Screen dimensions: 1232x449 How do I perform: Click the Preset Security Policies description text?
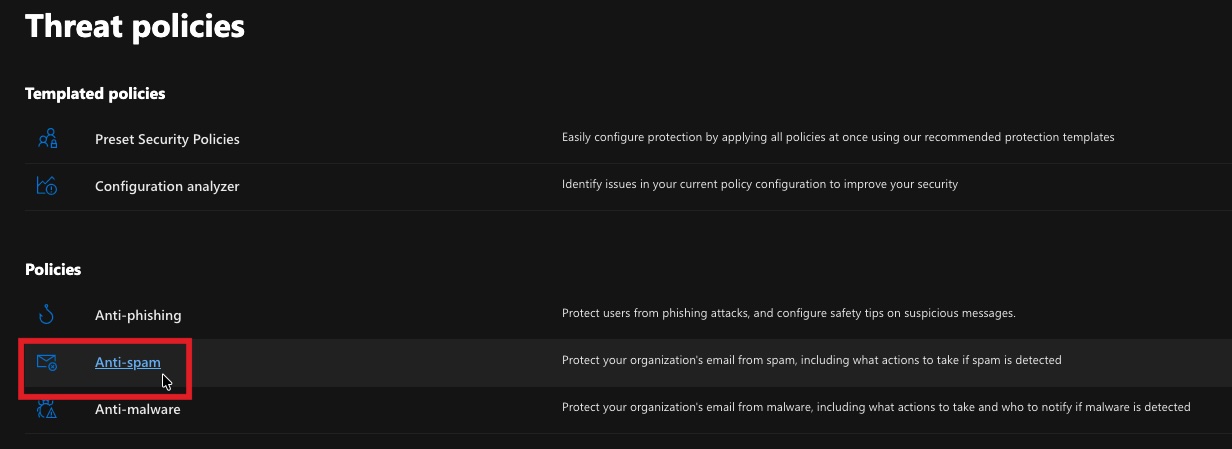pyautogui.click(x=837, y=137)
